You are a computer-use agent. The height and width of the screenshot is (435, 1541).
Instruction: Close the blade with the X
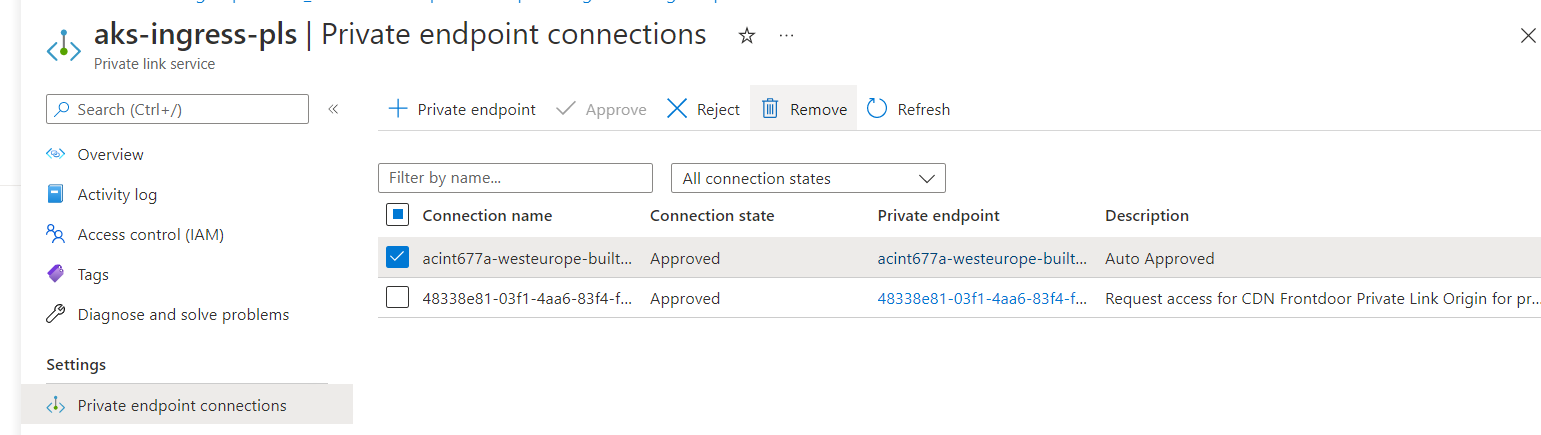point(1528,36)
